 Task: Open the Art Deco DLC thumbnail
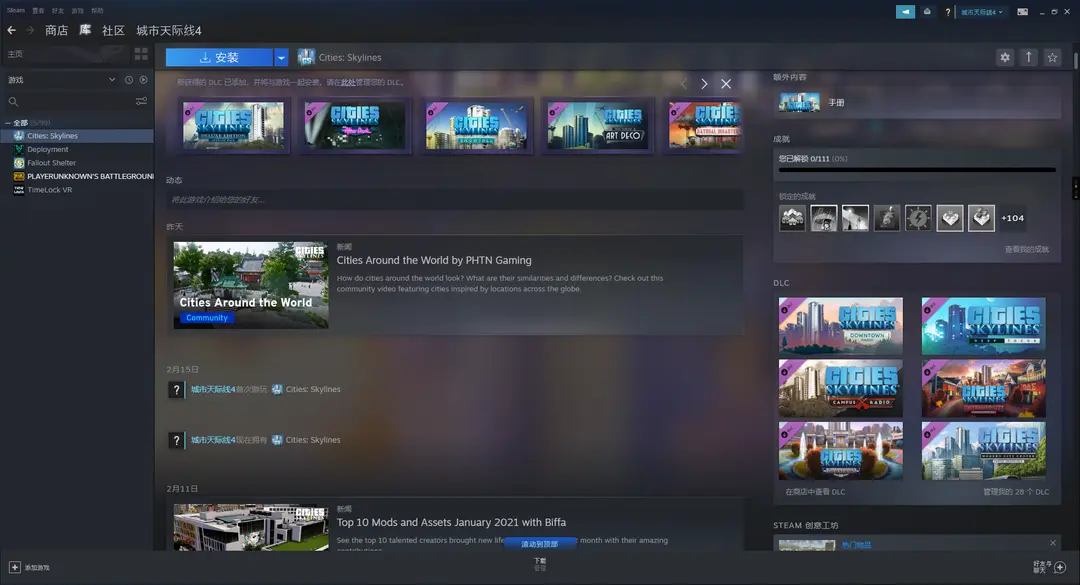coord(597,125)
